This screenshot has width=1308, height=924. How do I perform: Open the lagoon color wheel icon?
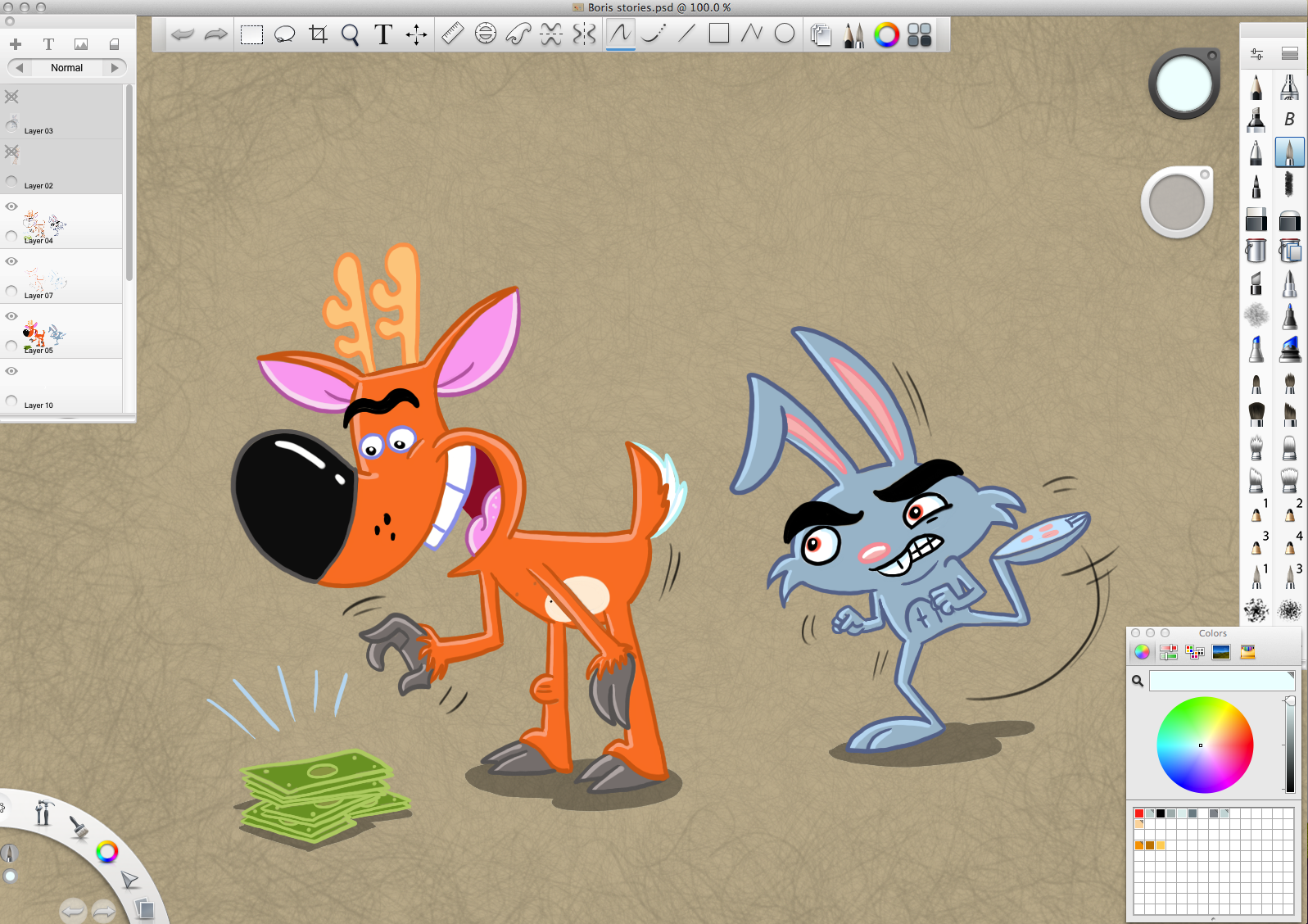(106, 852)
